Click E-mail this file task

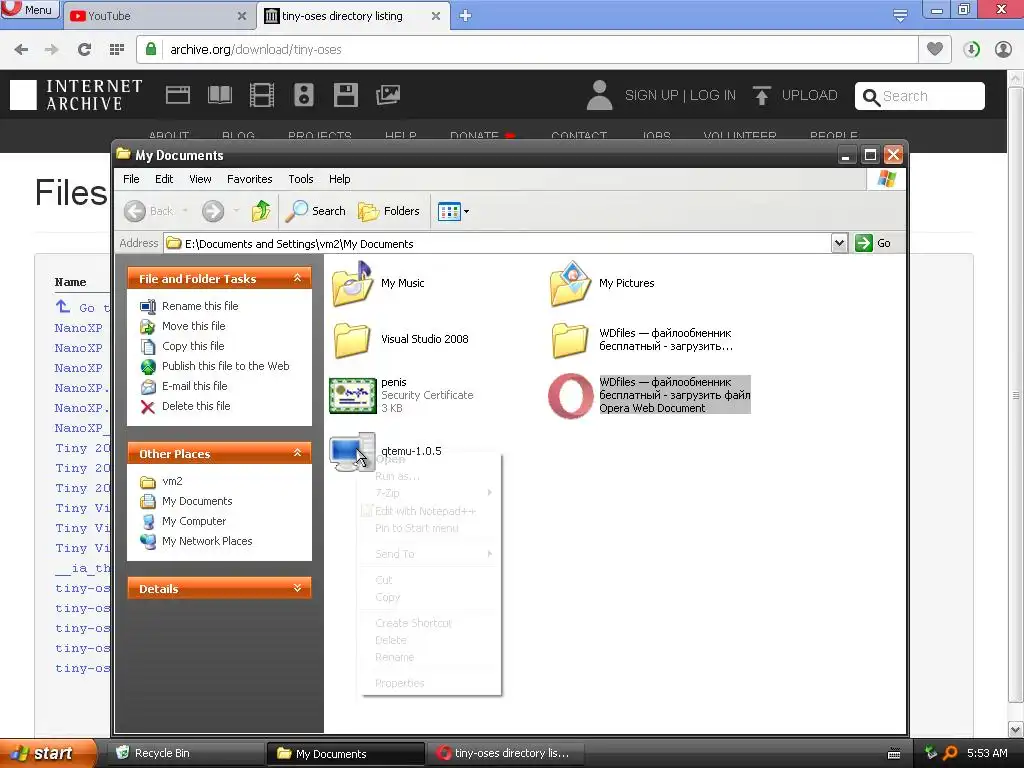click(x=195, y=386)
